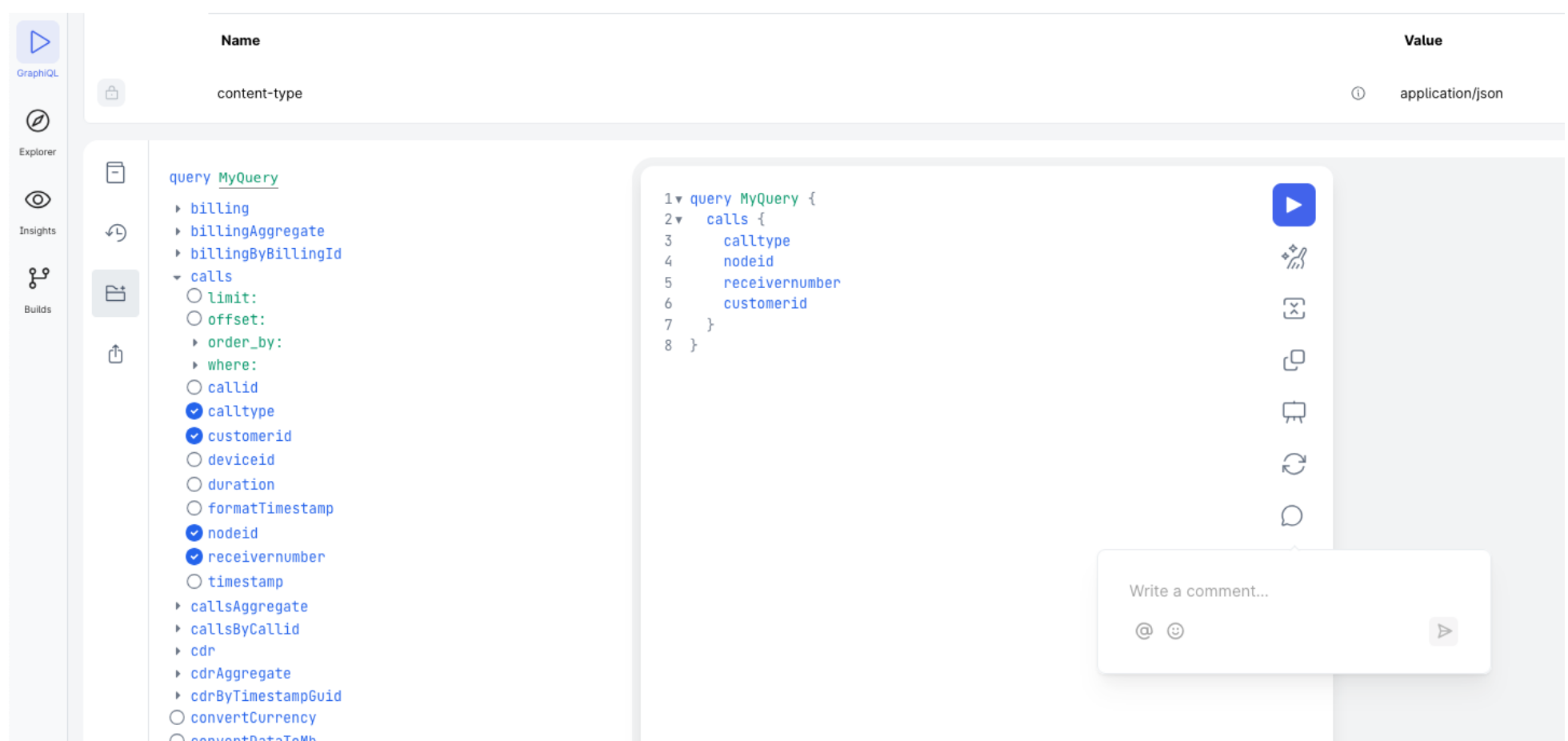Click the lock icon beside content-type
The image size is (1568, 741).
[111, 93]
